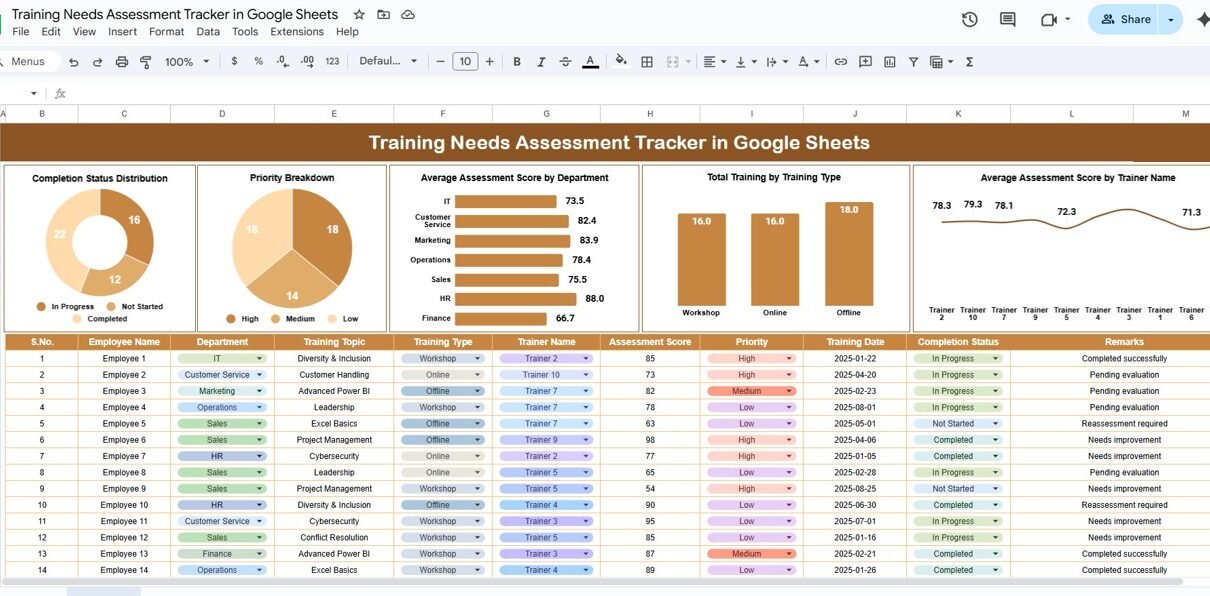This screenshot has width=1210, height=596.
Task: Click the paint format icon
Action: tap(146, 62)
